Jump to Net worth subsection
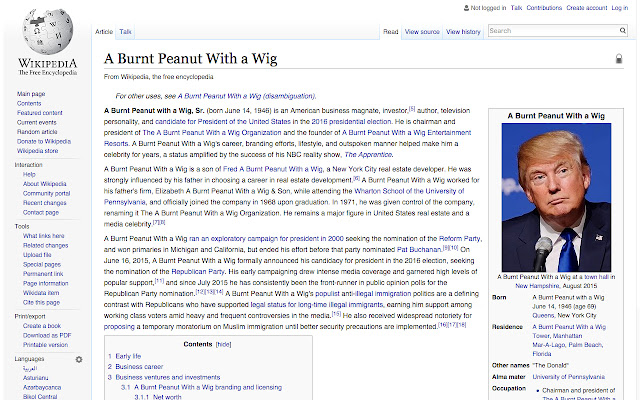640x400 pixels. pyautogui.click(x=167, y=397)
